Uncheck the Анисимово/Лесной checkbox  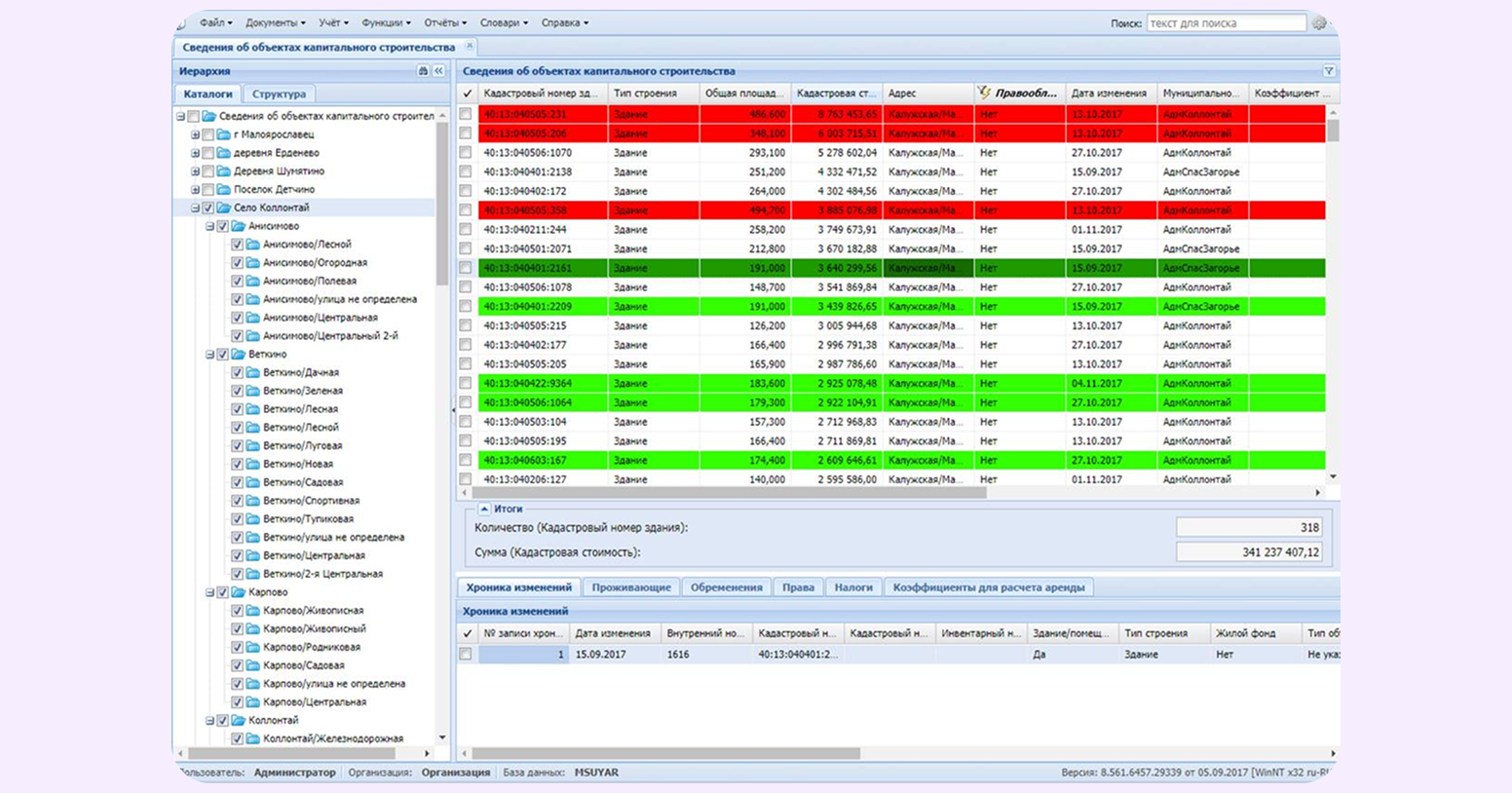pyautogui.click(x=237, y=245)
